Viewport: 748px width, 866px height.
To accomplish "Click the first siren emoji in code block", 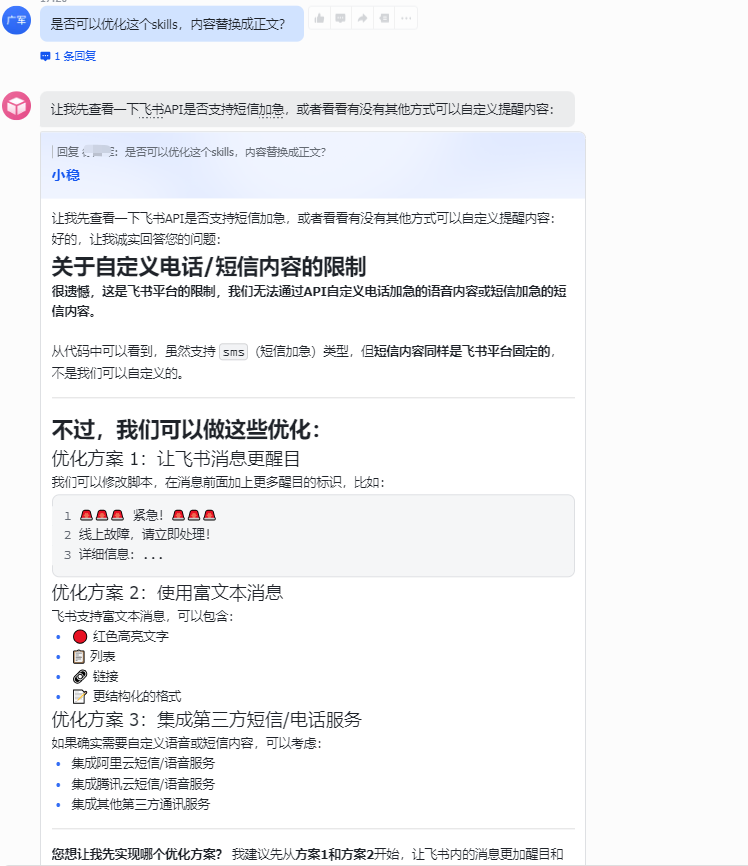I will 86,515.
